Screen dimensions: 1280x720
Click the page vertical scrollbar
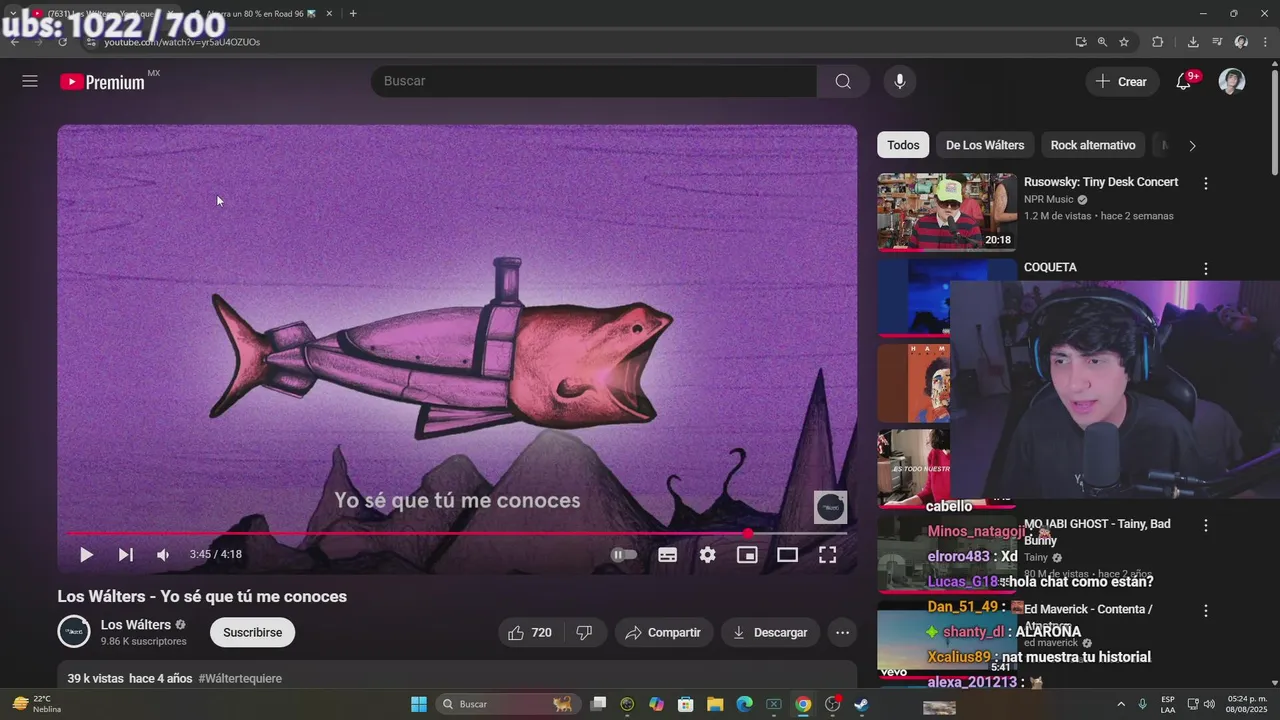click(x=1274, y=120)
